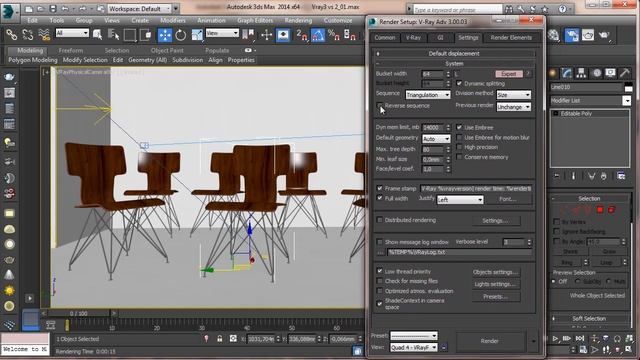
Task: Click the Dyn mem limit input field
Action: [x=433, y=127]
